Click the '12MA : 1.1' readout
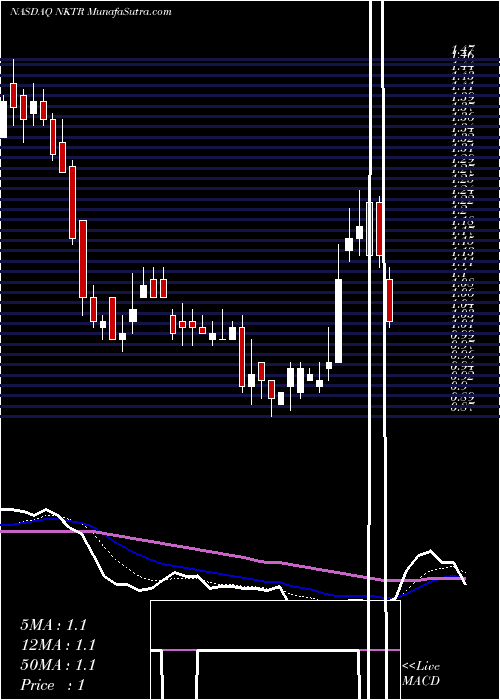This screenshot has height=700, width=500. 58,645
